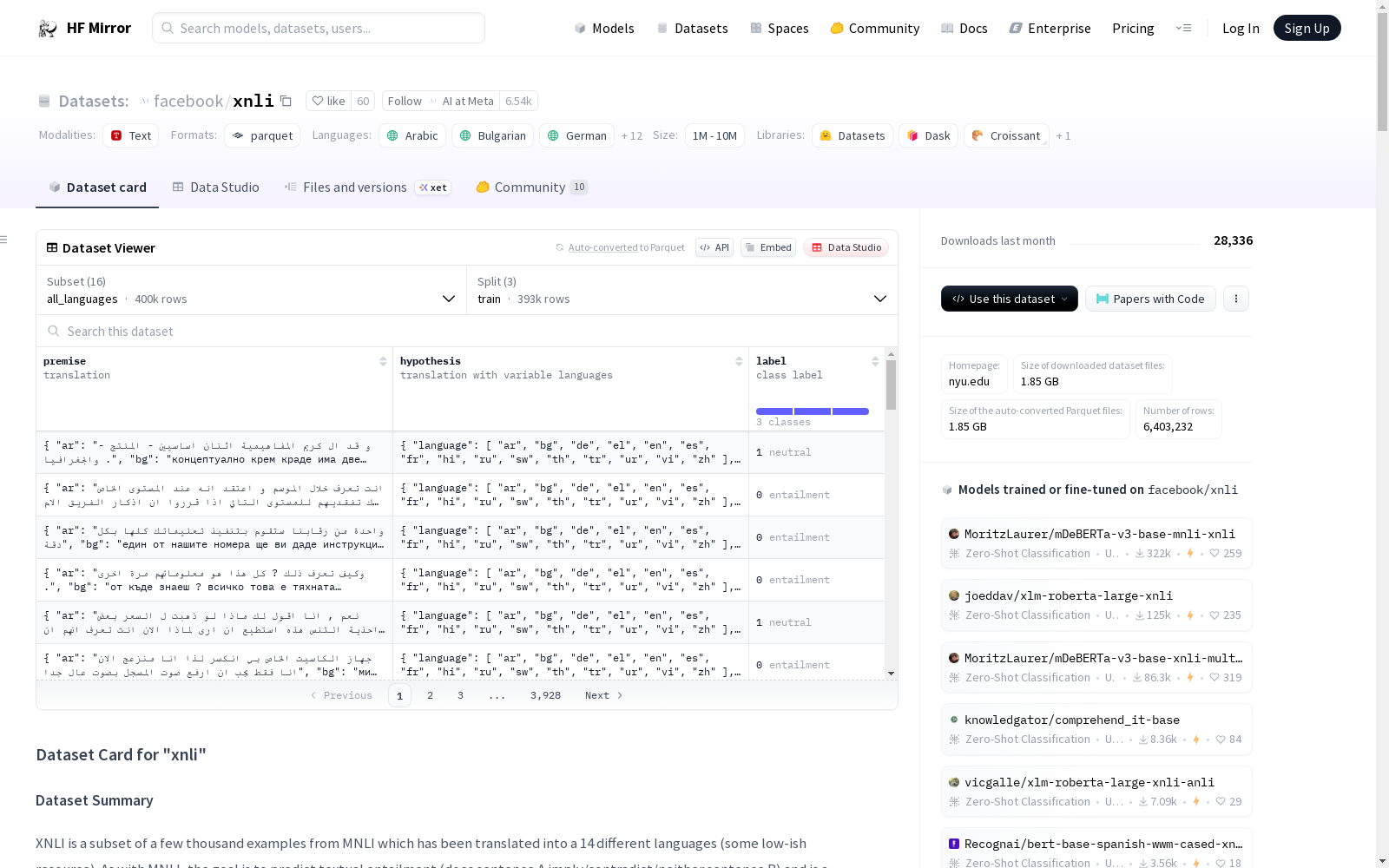Expand the Subset all_languages dropdown
Screen dimensions: 1389x868
click(252, 290)
